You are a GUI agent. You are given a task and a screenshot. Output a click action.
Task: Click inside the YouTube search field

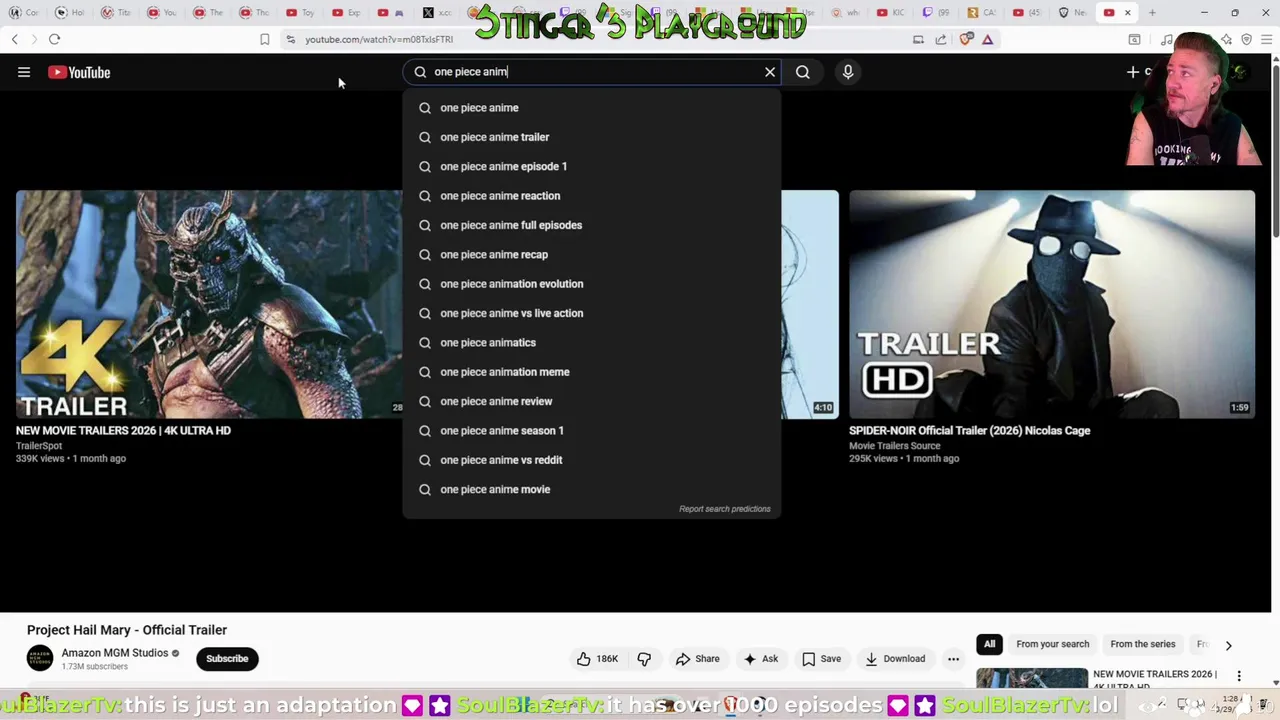pos(590,72)
